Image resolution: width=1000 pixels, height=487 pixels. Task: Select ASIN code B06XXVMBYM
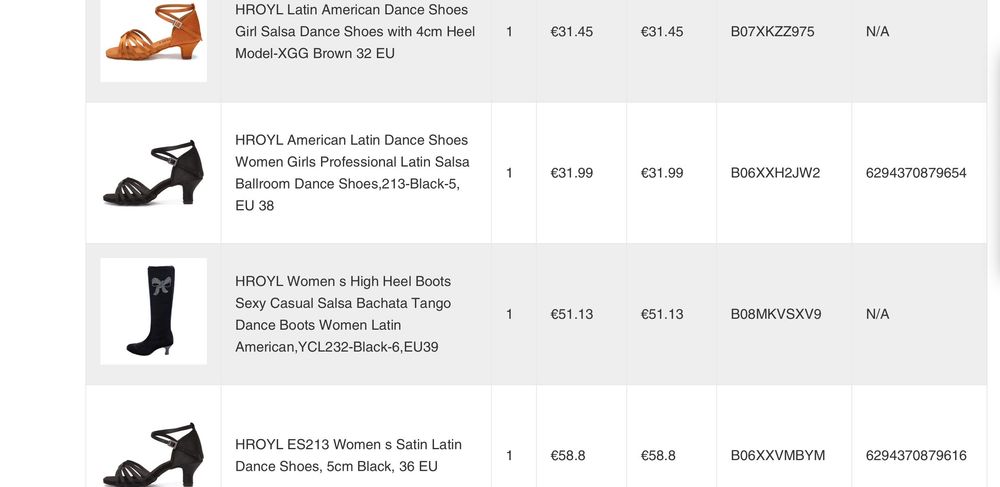point(778,456)
